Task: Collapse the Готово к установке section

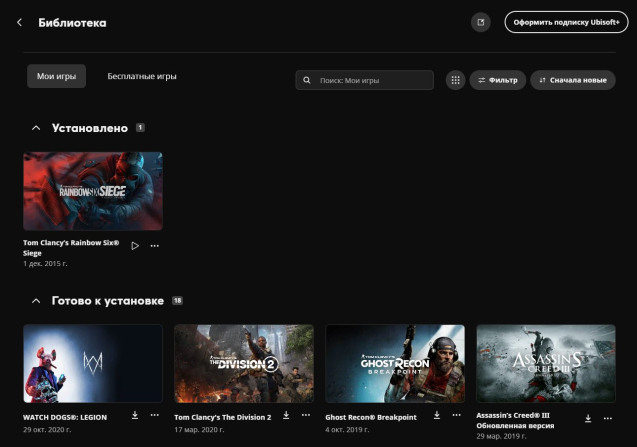Action: pyautogui.click(x=36, y=300)
